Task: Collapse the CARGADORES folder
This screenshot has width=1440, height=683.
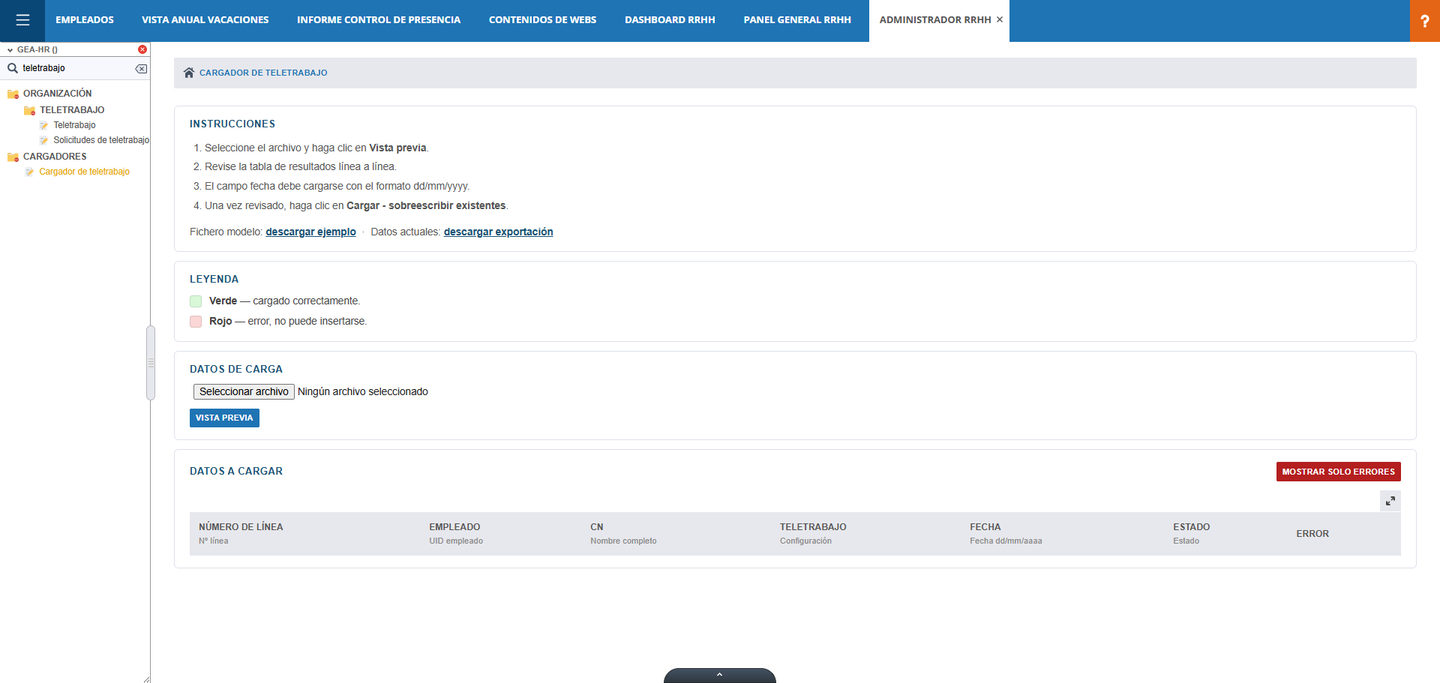Action: pyautogui.click(x=13, y=157)
